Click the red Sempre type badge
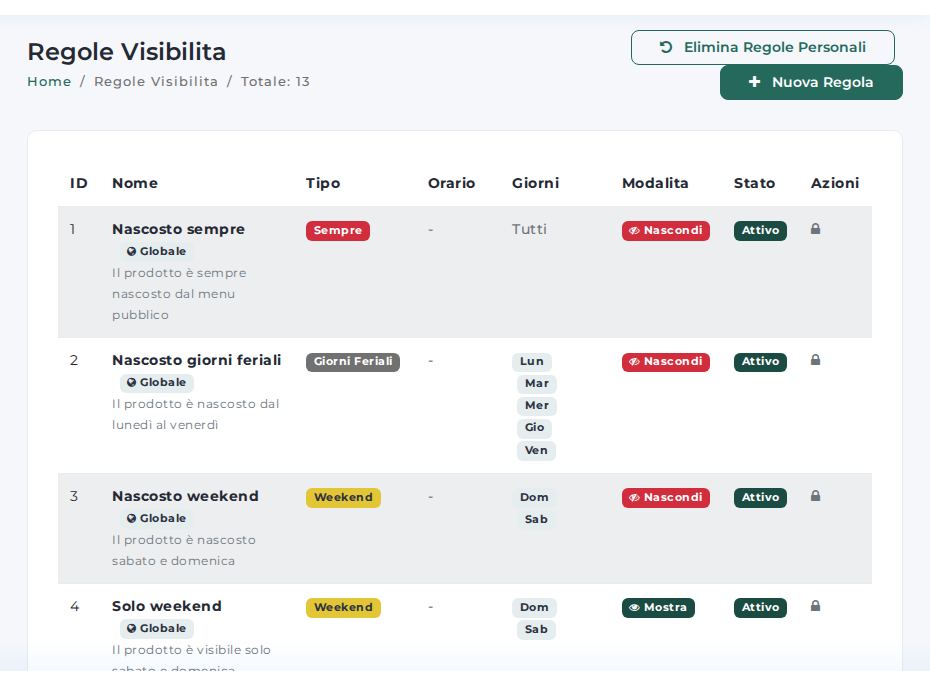 338,231
